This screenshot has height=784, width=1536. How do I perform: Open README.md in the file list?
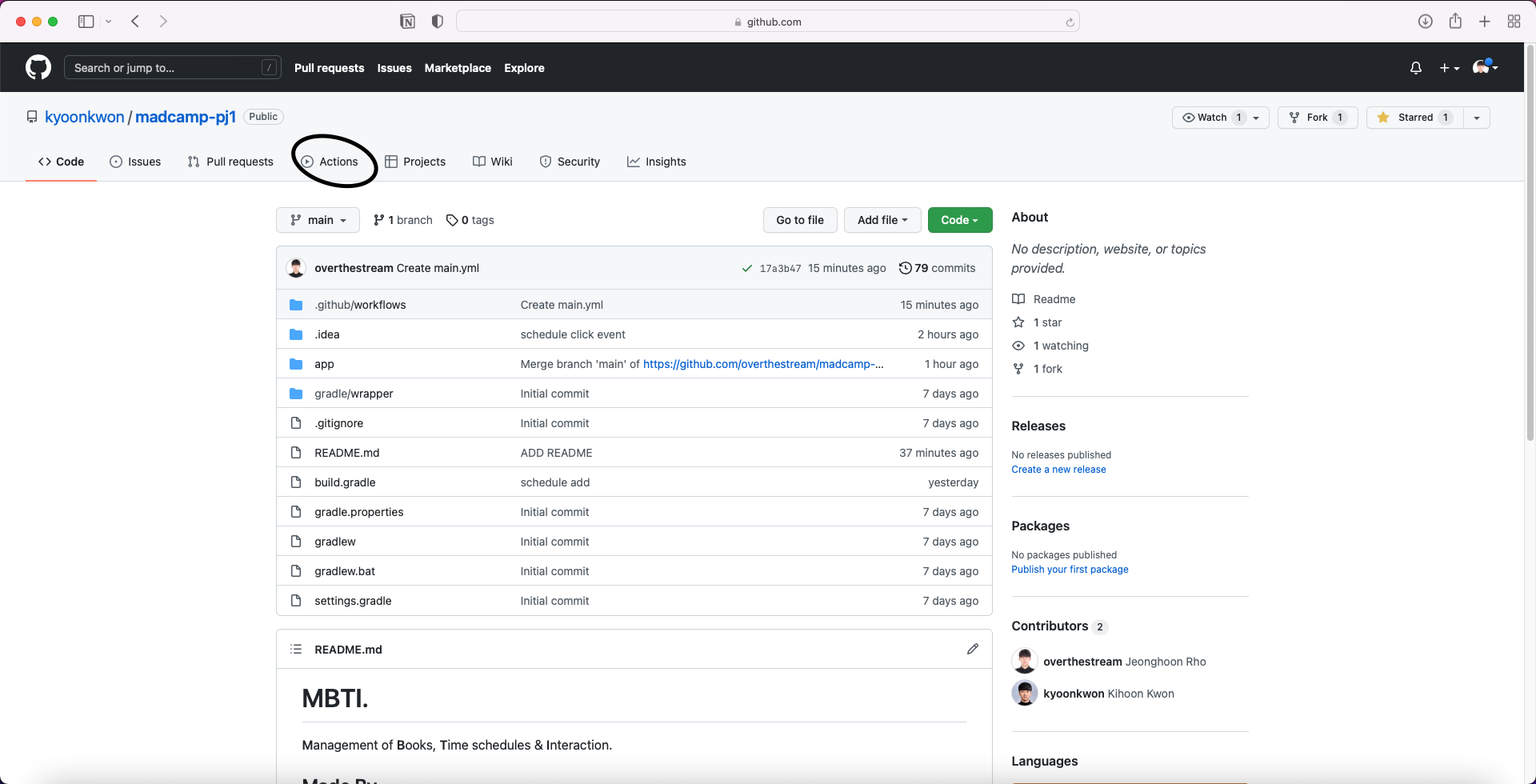[347, 453]
